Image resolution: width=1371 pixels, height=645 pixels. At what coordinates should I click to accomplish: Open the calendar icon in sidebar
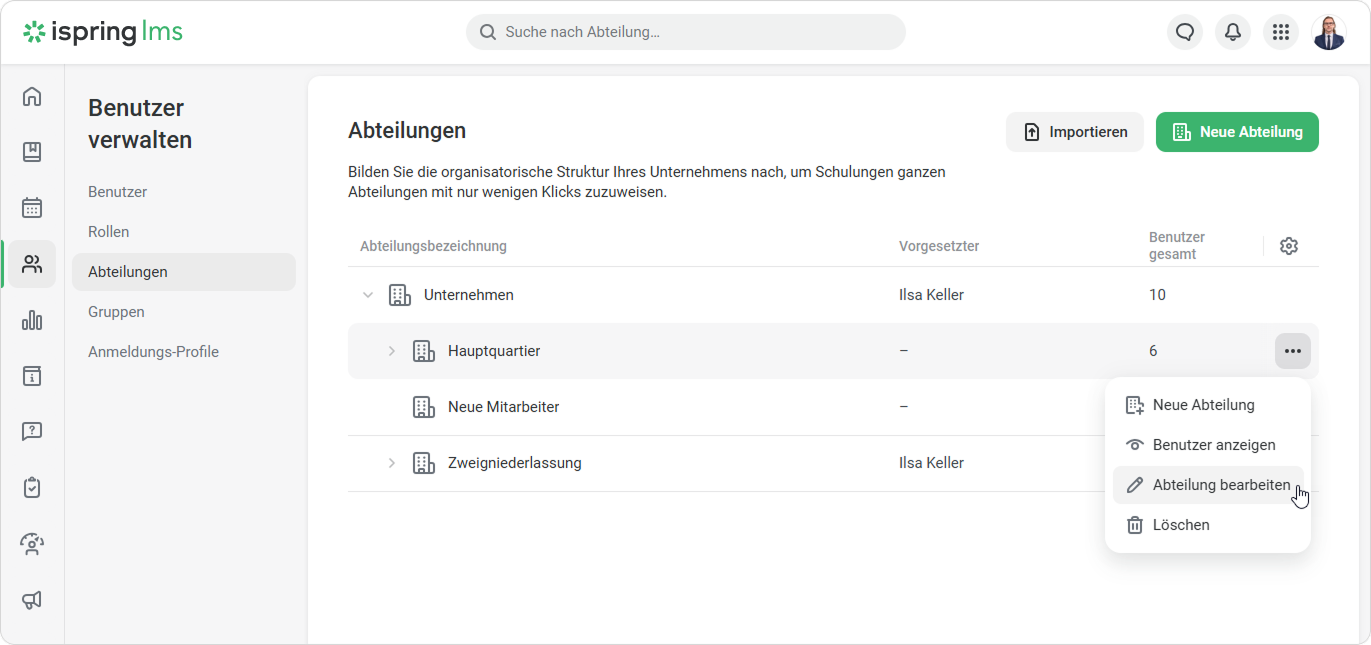tap(32, 208)
